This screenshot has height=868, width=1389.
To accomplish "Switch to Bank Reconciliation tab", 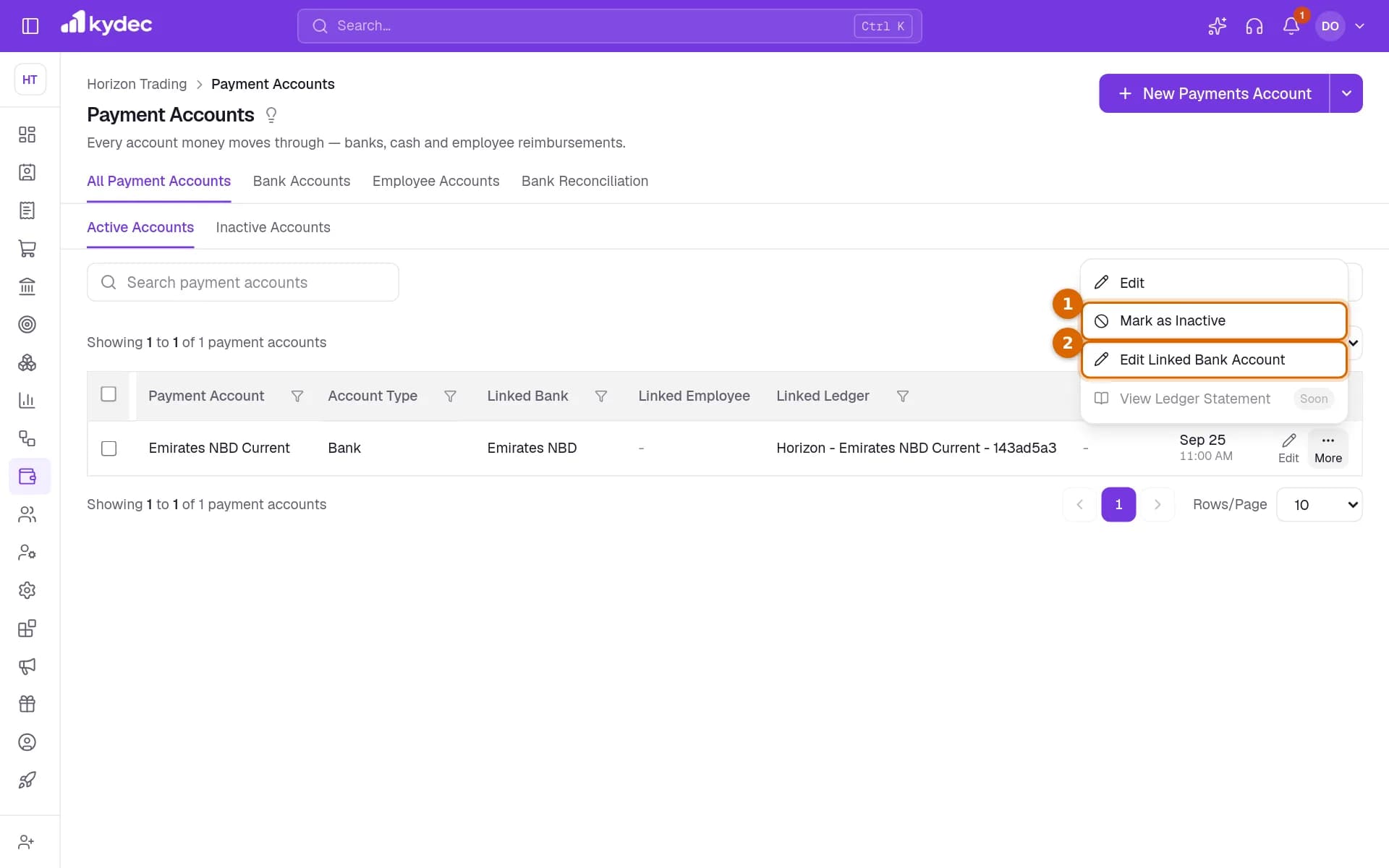I will click(x=585, y=181).
